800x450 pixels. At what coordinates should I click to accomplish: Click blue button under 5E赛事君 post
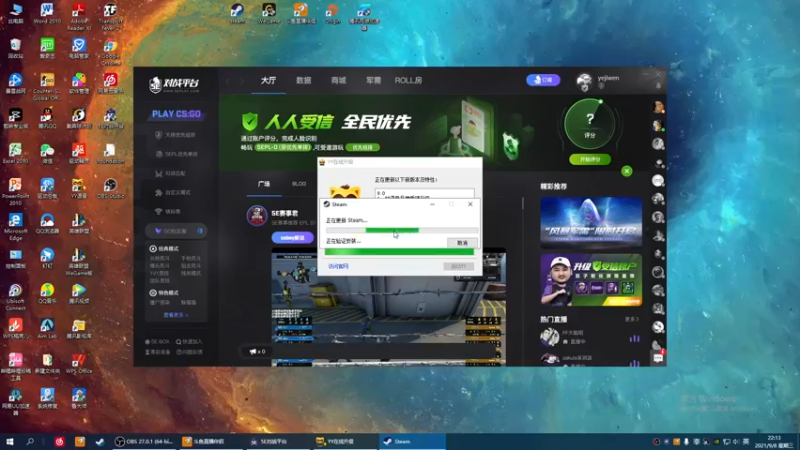click(292, 238)
